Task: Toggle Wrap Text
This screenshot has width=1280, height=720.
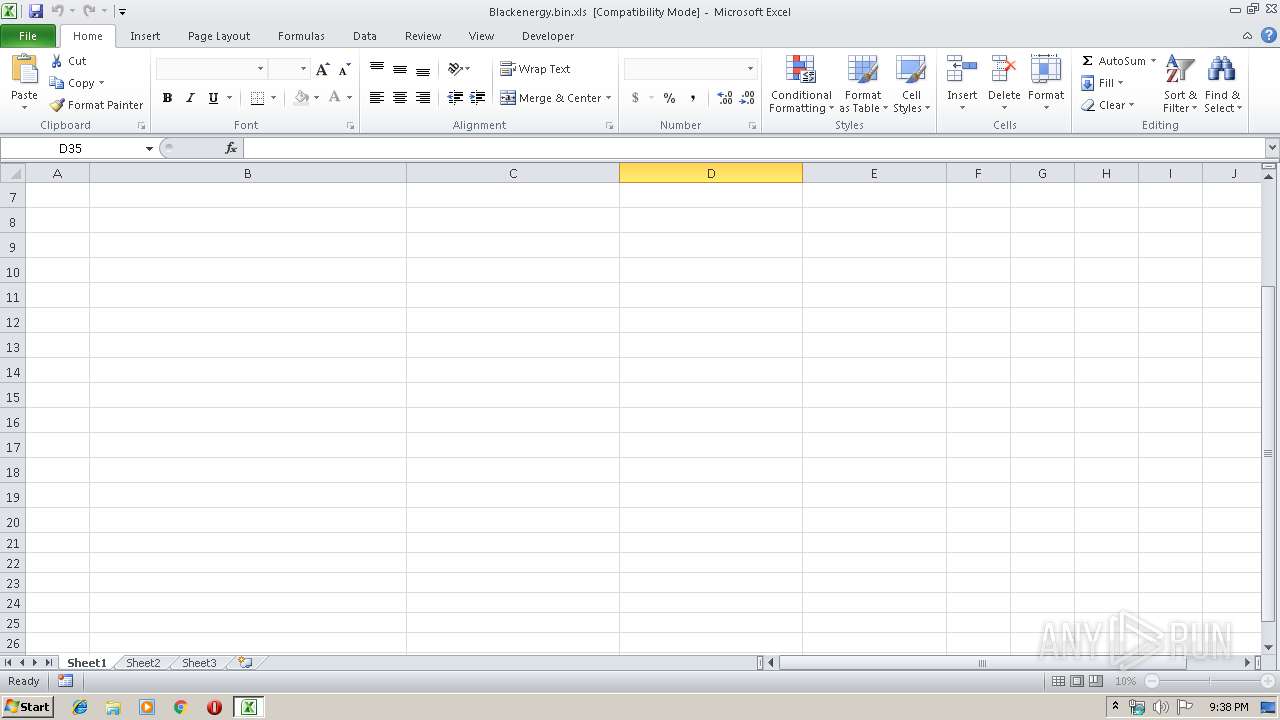Action: tap(535, 69)
